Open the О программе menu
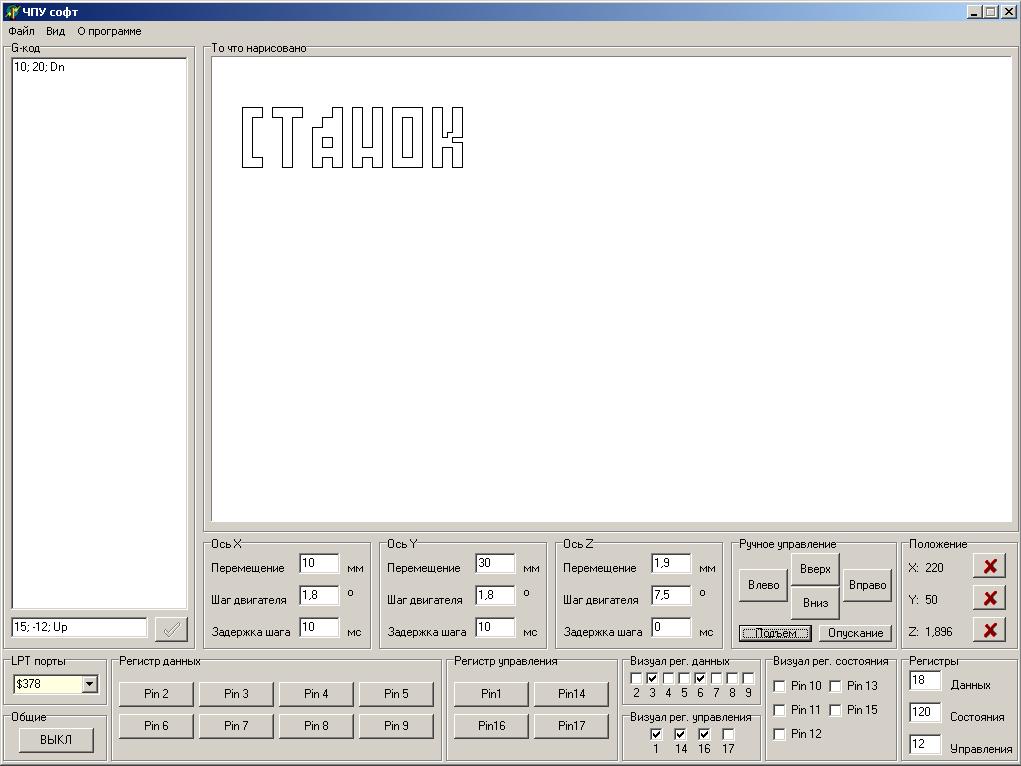The image size is (1021, 766). [109, 31]
